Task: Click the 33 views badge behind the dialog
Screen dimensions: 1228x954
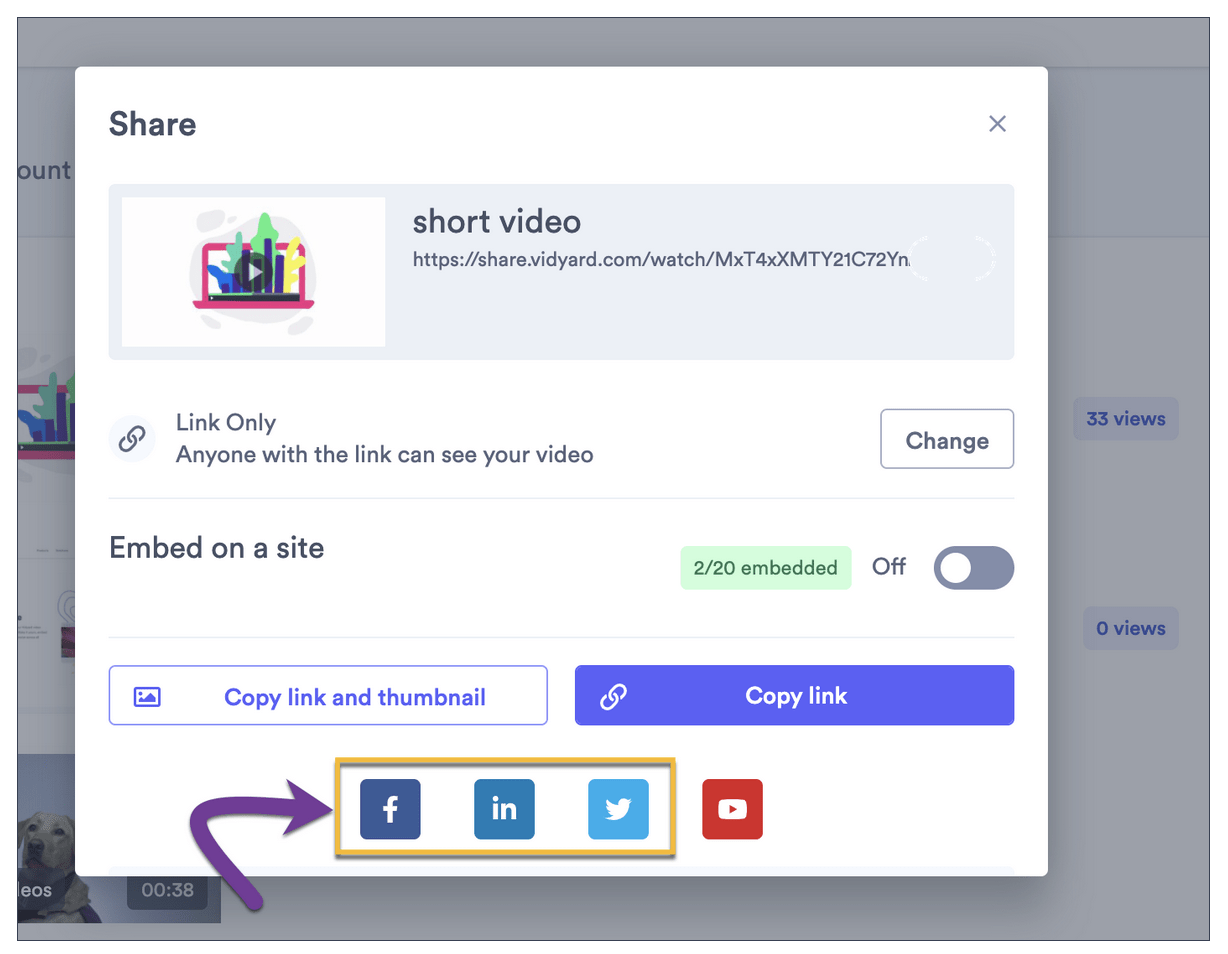Action: [x=1126, y=419]
